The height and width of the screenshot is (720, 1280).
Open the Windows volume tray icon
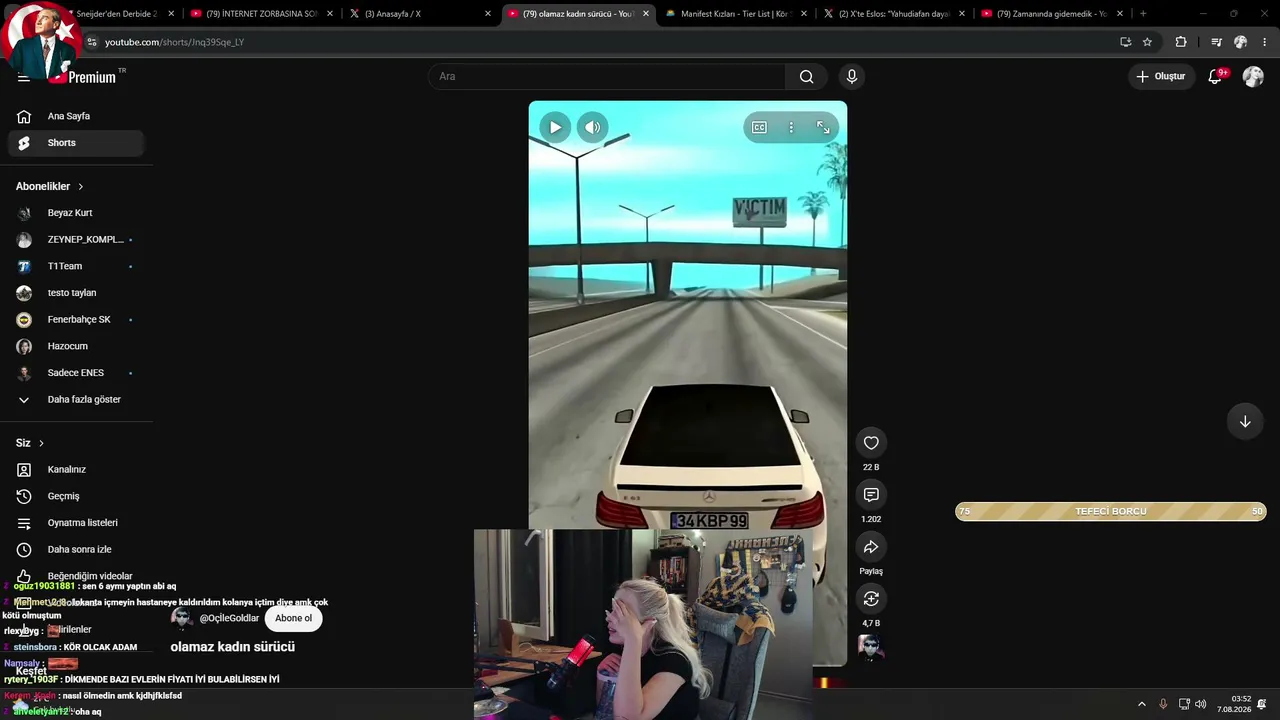coord(1200,704)
